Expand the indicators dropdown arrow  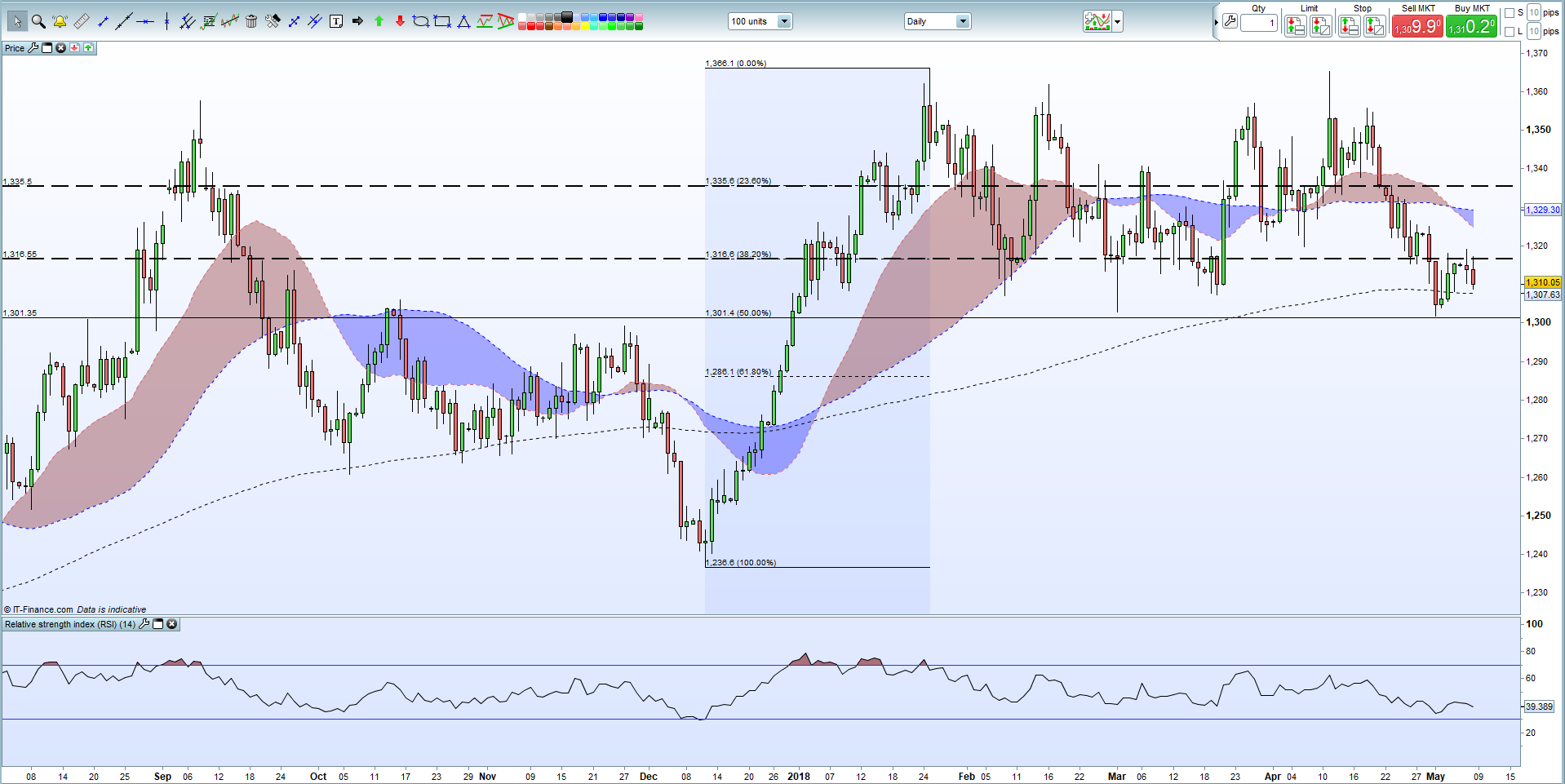[1118, 21]
